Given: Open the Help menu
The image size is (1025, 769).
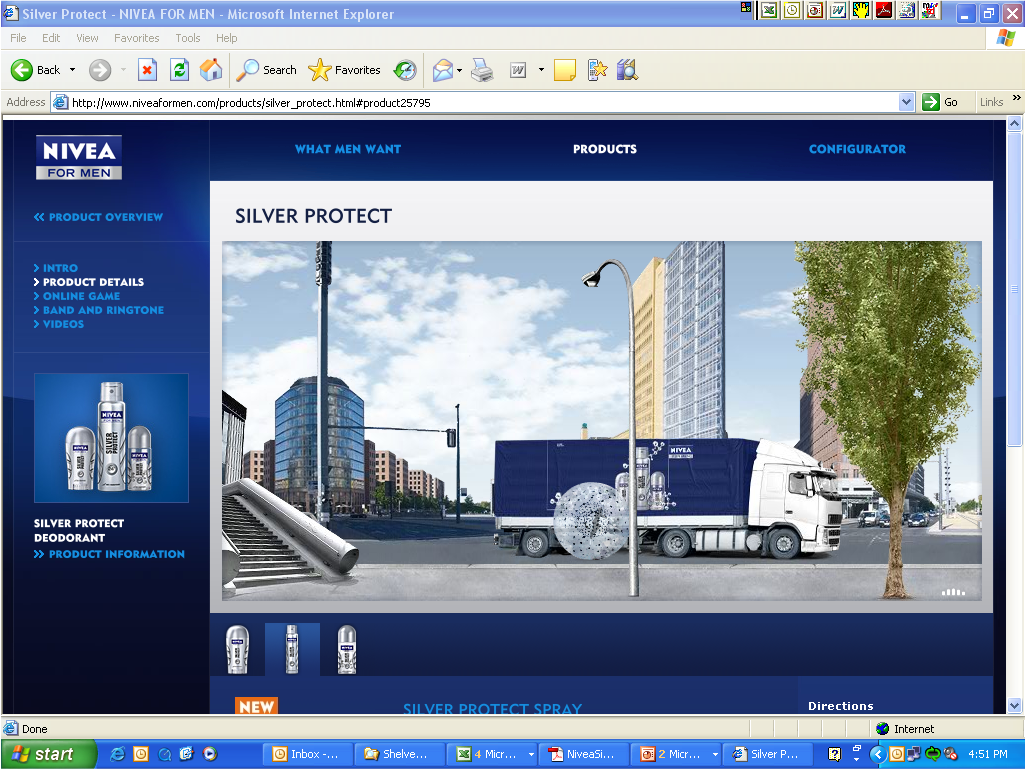Looking at the screenshot, I should click(x=227, y=38).
